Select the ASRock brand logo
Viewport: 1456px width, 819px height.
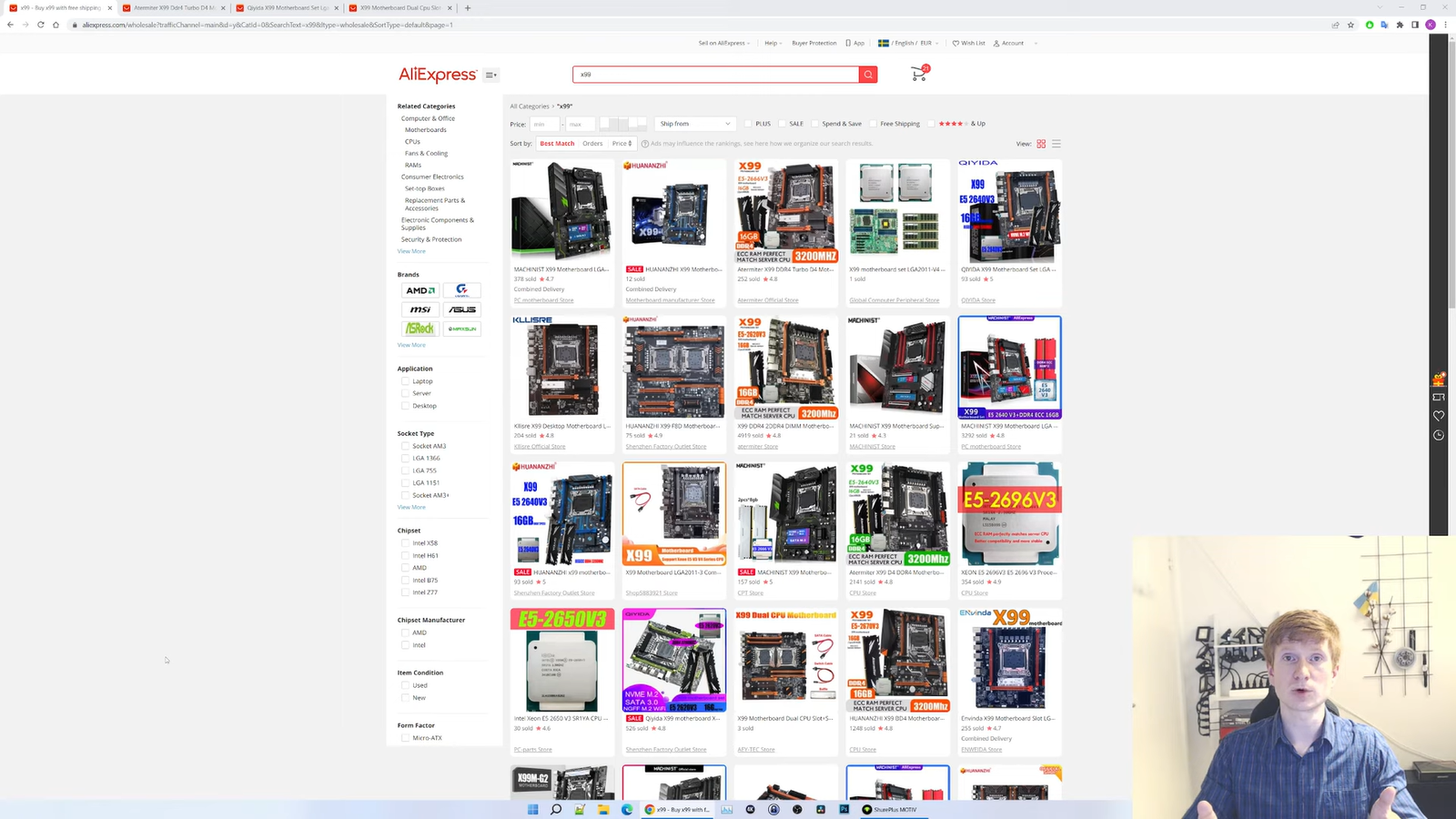pyautogui.click(x=420, y=329)
